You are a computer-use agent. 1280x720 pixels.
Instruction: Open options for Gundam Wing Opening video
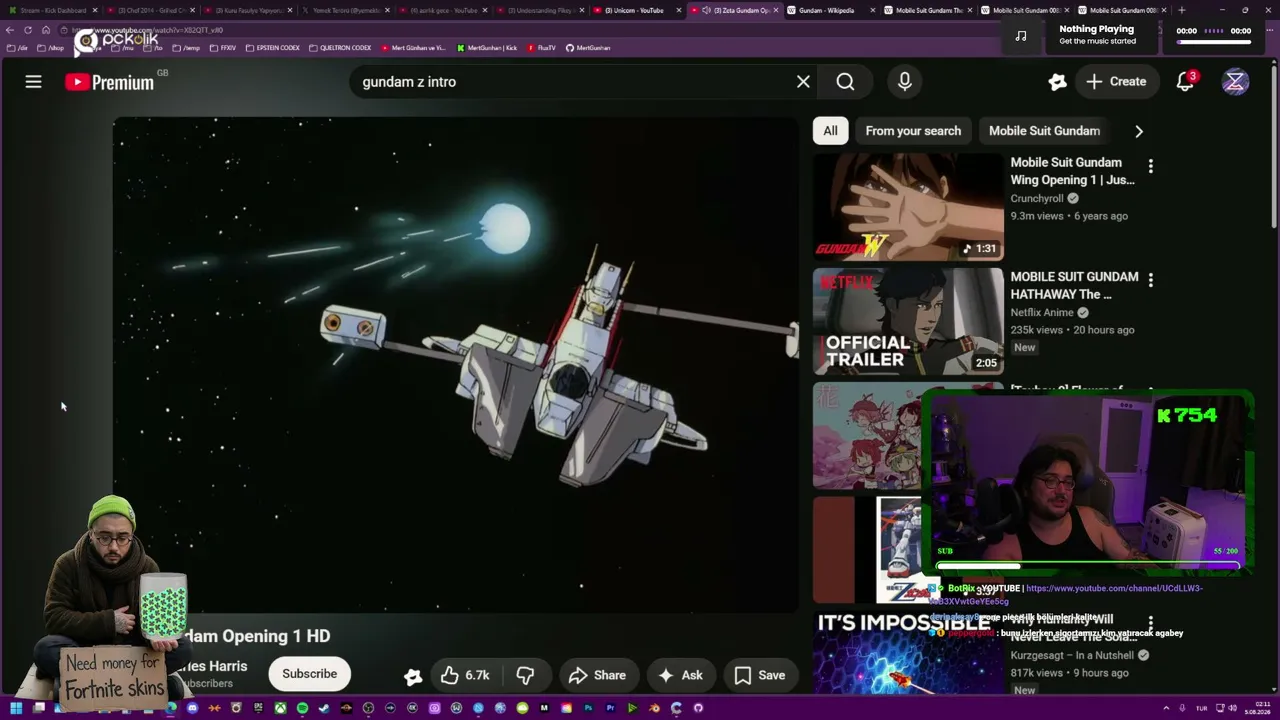(x=1150, y=166)
